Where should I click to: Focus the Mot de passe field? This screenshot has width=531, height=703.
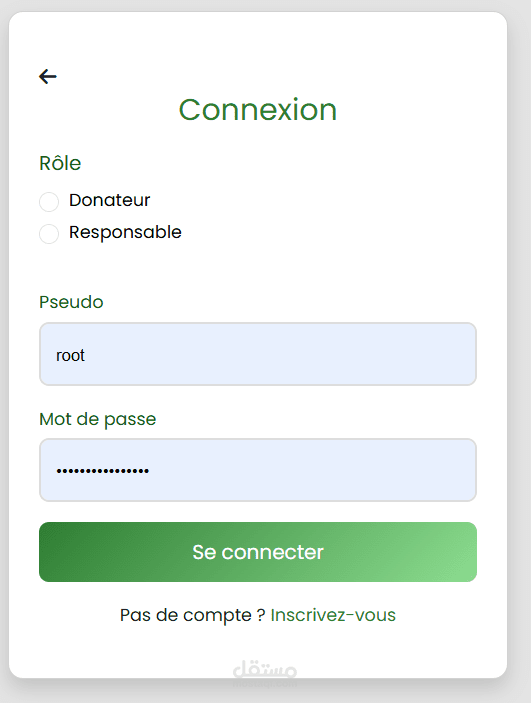pos(258,470)
